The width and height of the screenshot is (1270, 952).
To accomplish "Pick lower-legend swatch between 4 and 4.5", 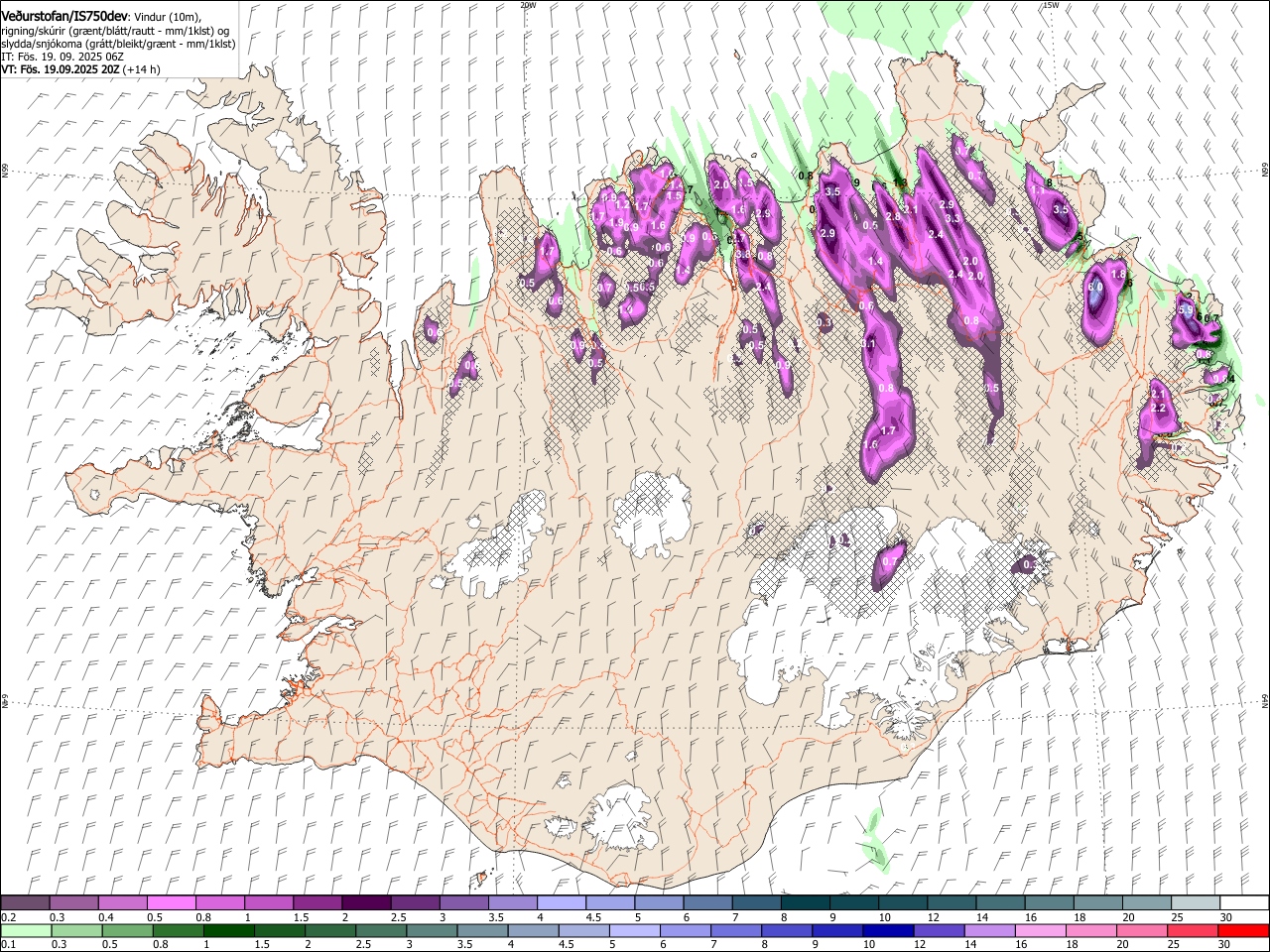I will 534,930.
